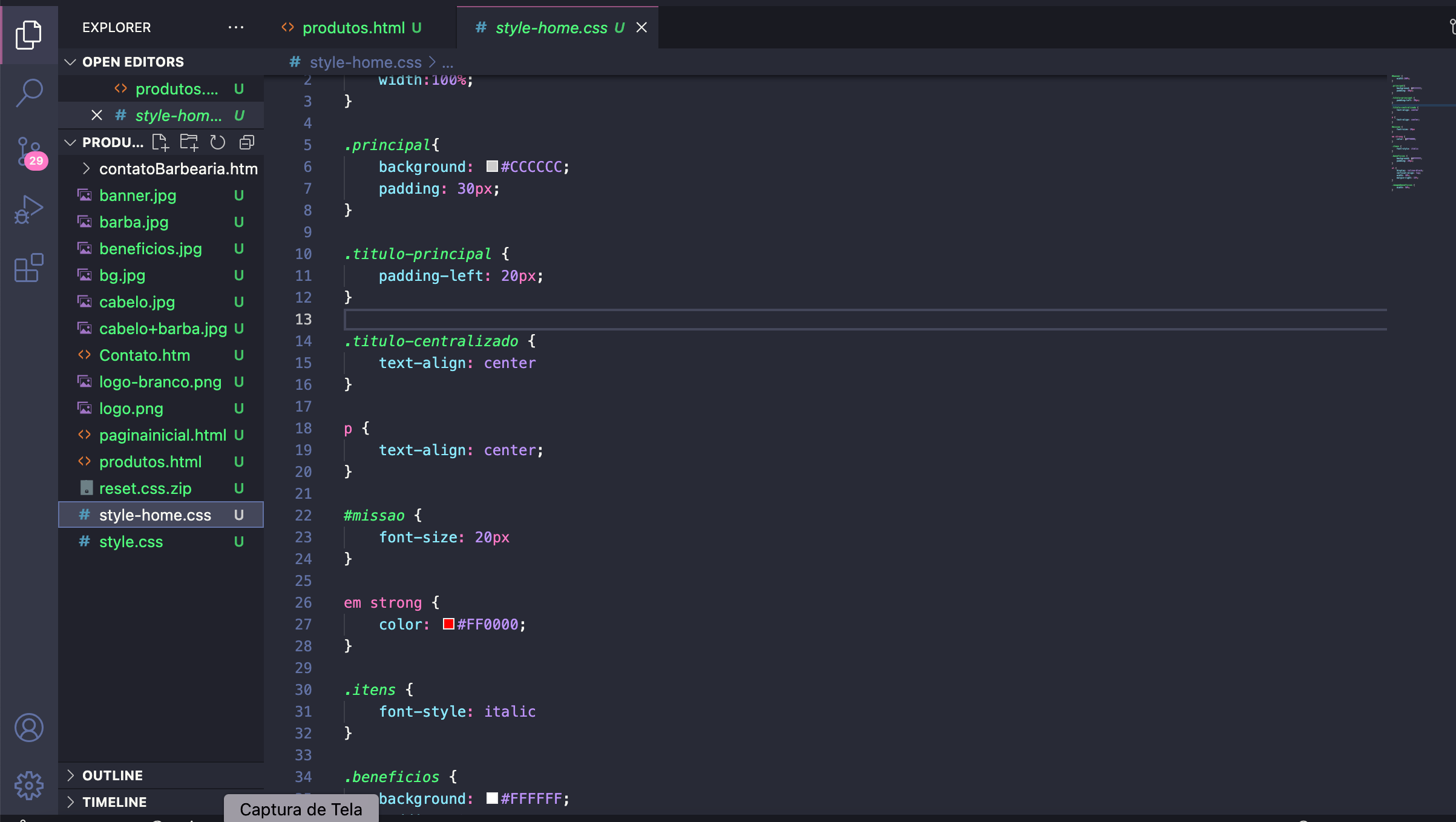Click the #CCCCCC color swatch

(492, 166)
